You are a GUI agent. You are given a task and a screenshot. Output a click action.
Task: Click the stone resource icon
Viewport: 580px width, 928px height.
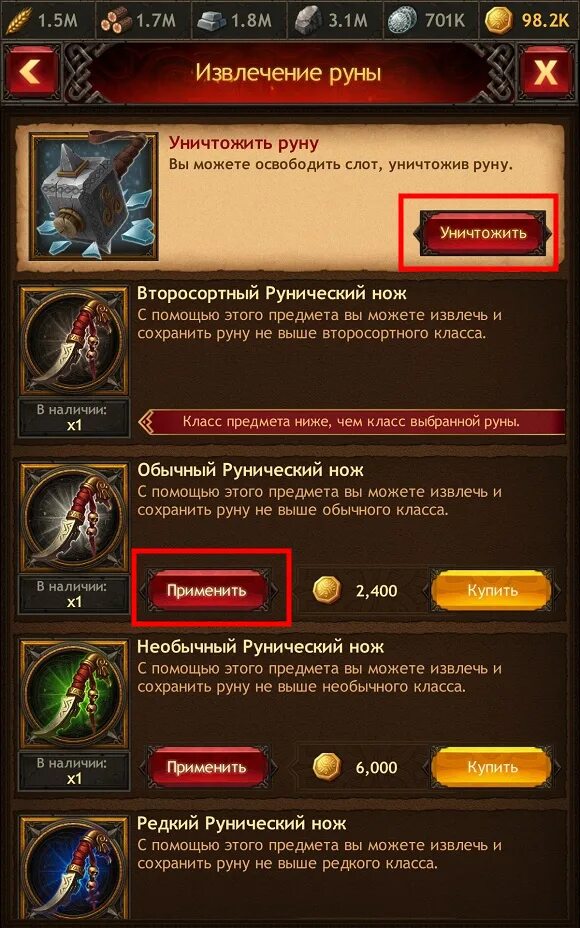click(x=307, y=21)
